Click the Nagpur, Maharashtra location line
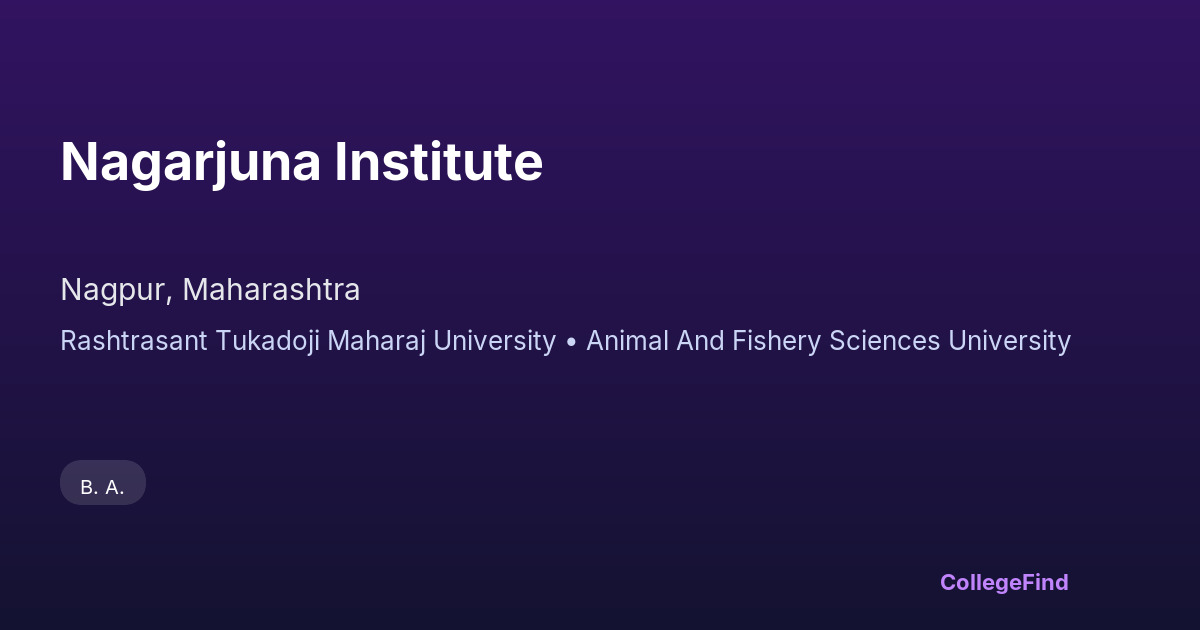 [x=210, y=290]
